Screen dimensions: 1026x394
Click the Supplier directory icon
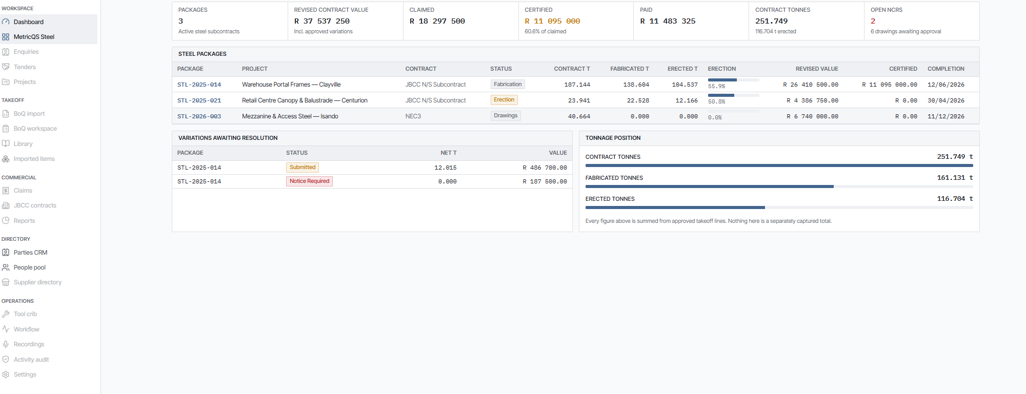tap(6, 282)
